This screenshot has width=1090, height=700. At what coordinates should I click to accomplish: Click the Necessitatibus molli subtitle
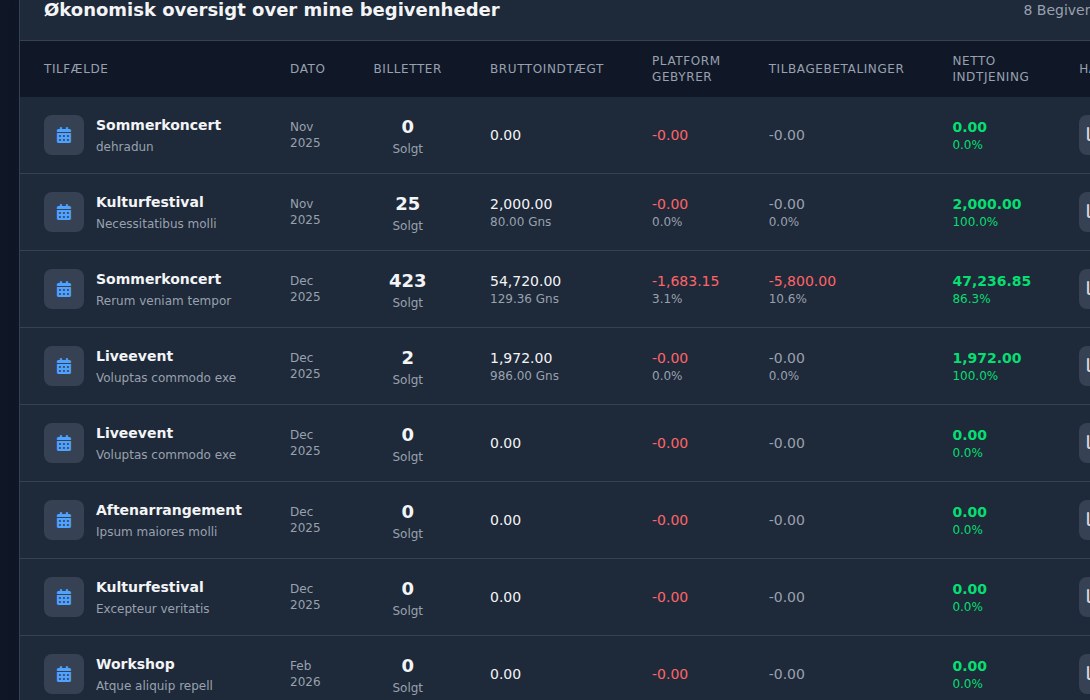156,224
